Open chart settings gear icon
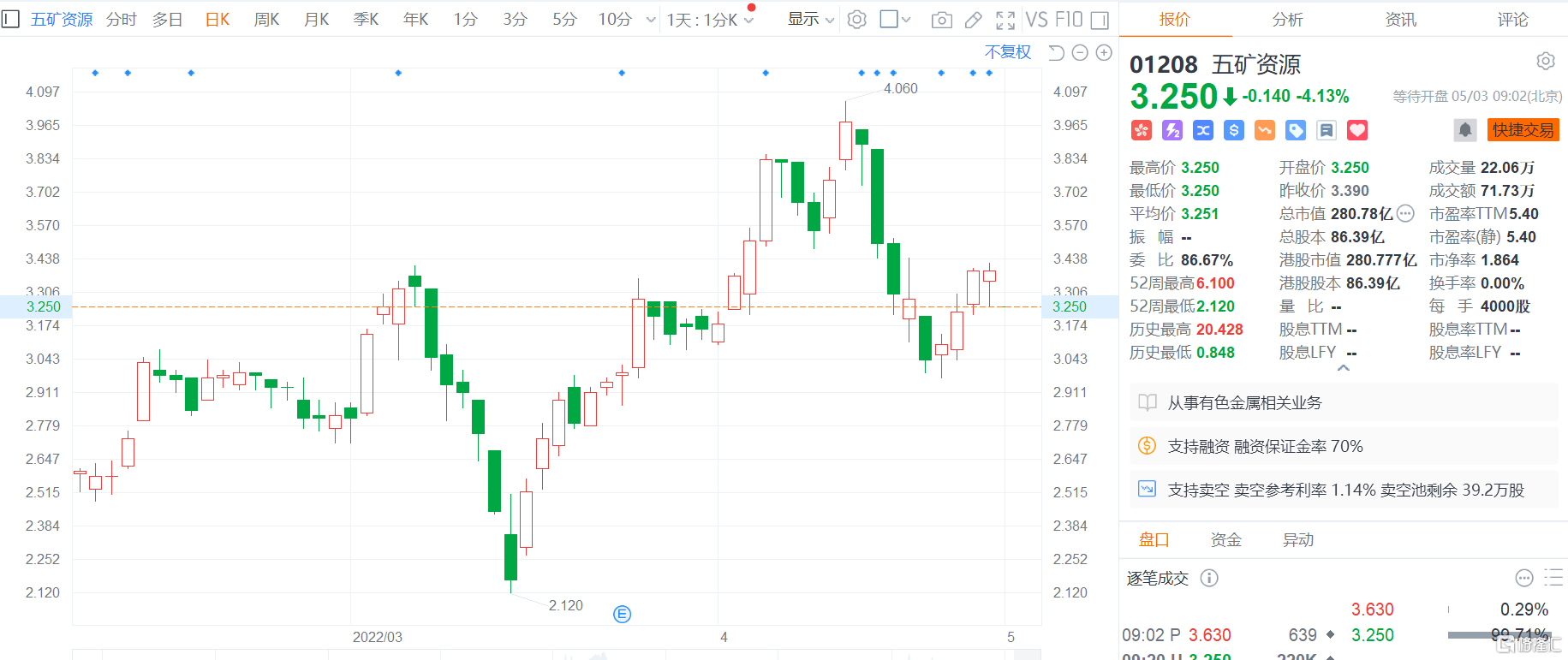Image resolution: width=1568 pixels, height=660 pixels. [x=856, y=20]
